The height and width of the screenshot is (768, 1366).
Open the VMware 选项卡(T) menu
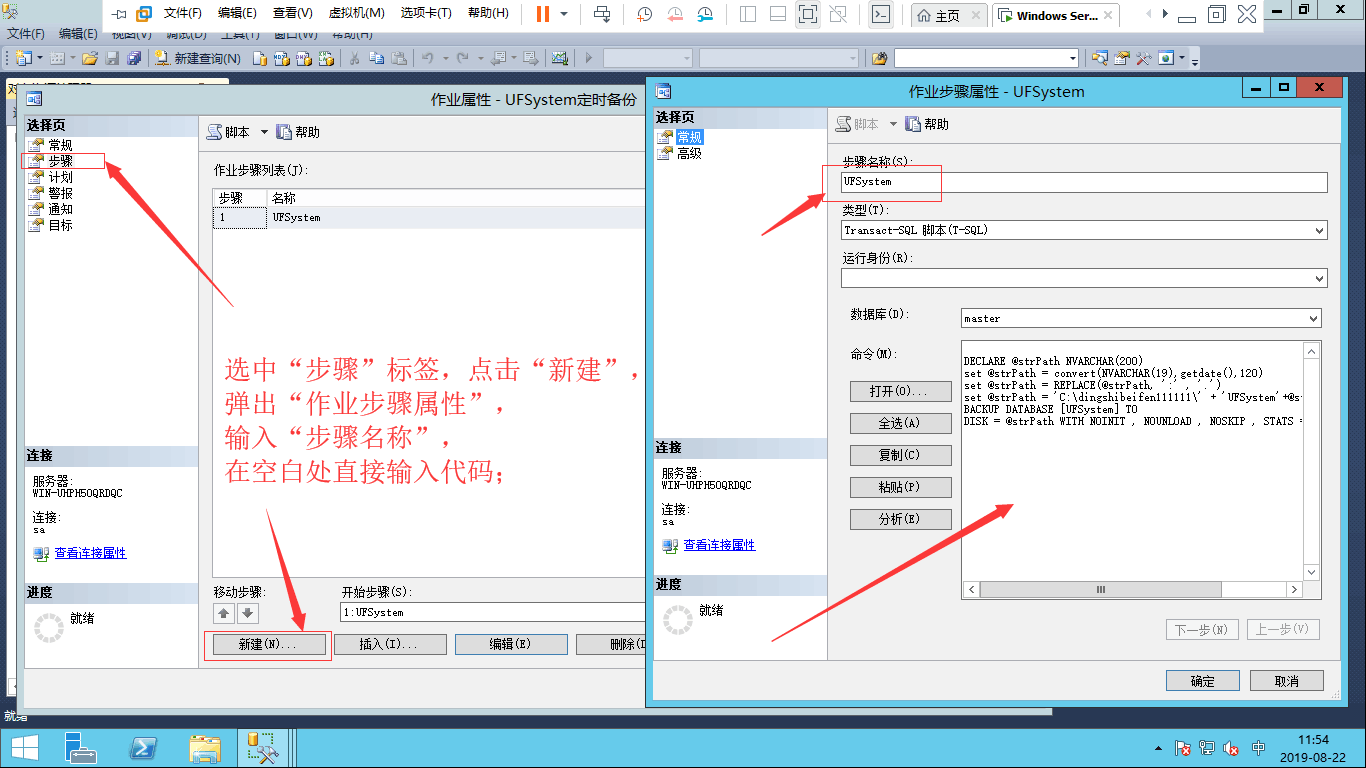(x=426, y=14)
